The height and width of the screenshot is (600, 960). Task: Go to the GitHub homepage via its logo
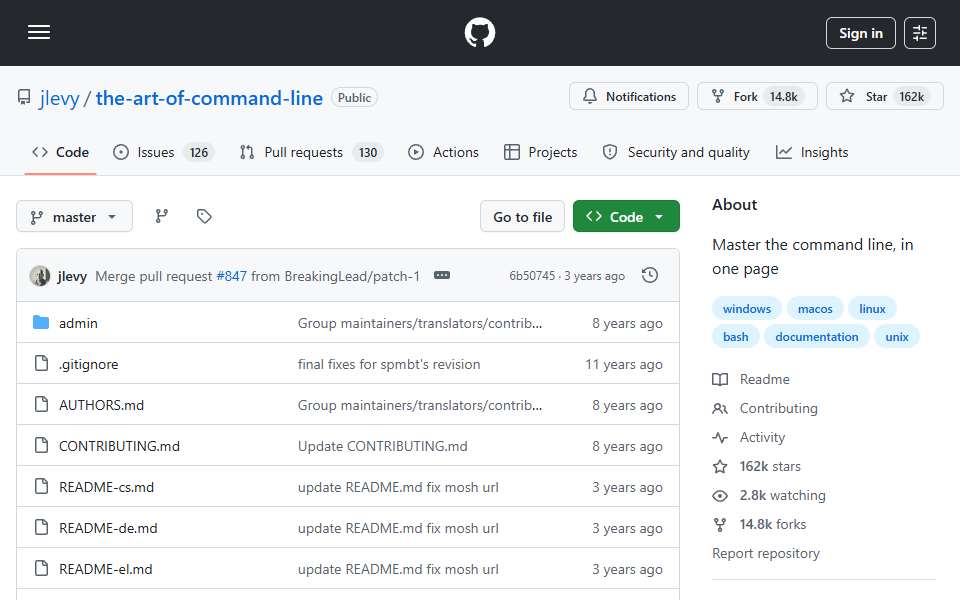point(479,32)
